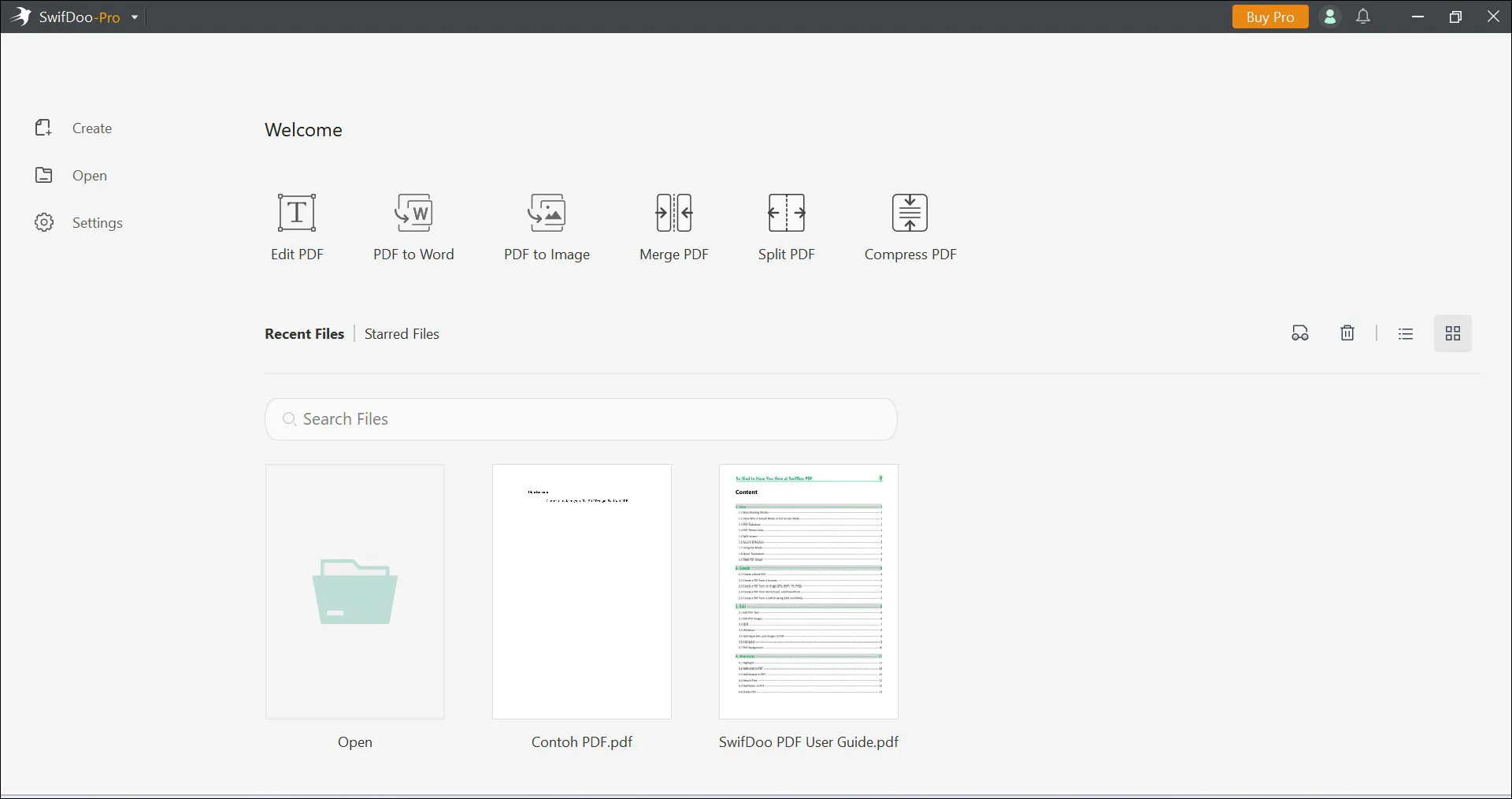
Task: Open the PDF to Word converter
Action: click(x=413, y=213)
